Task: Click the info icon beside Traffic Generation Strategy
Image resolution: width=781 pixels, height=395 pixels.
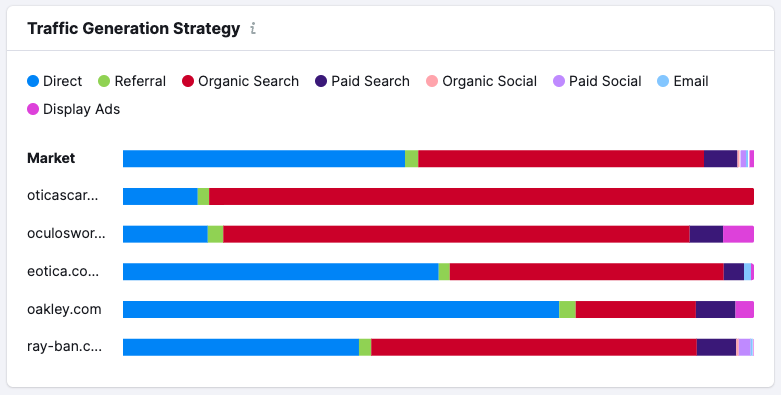Action: [x=253, y=29]
